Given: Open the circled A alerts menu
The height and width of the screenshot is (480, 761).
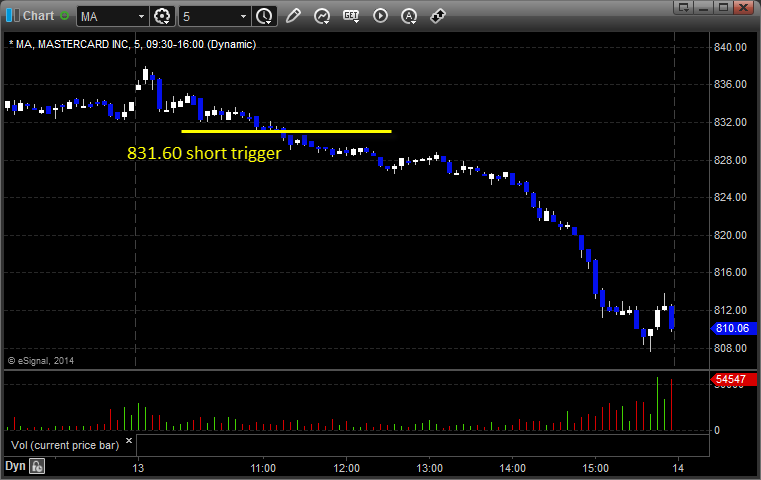Looking at the screenshot, I should pyautogui.click(x=409, y=16).
